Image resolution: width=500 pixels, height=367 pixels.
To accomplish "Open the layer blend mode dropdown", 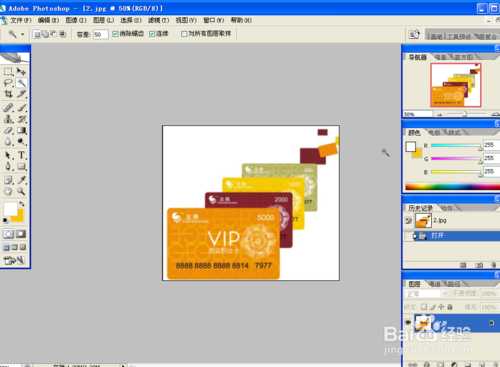I will [x=428, y=294].
